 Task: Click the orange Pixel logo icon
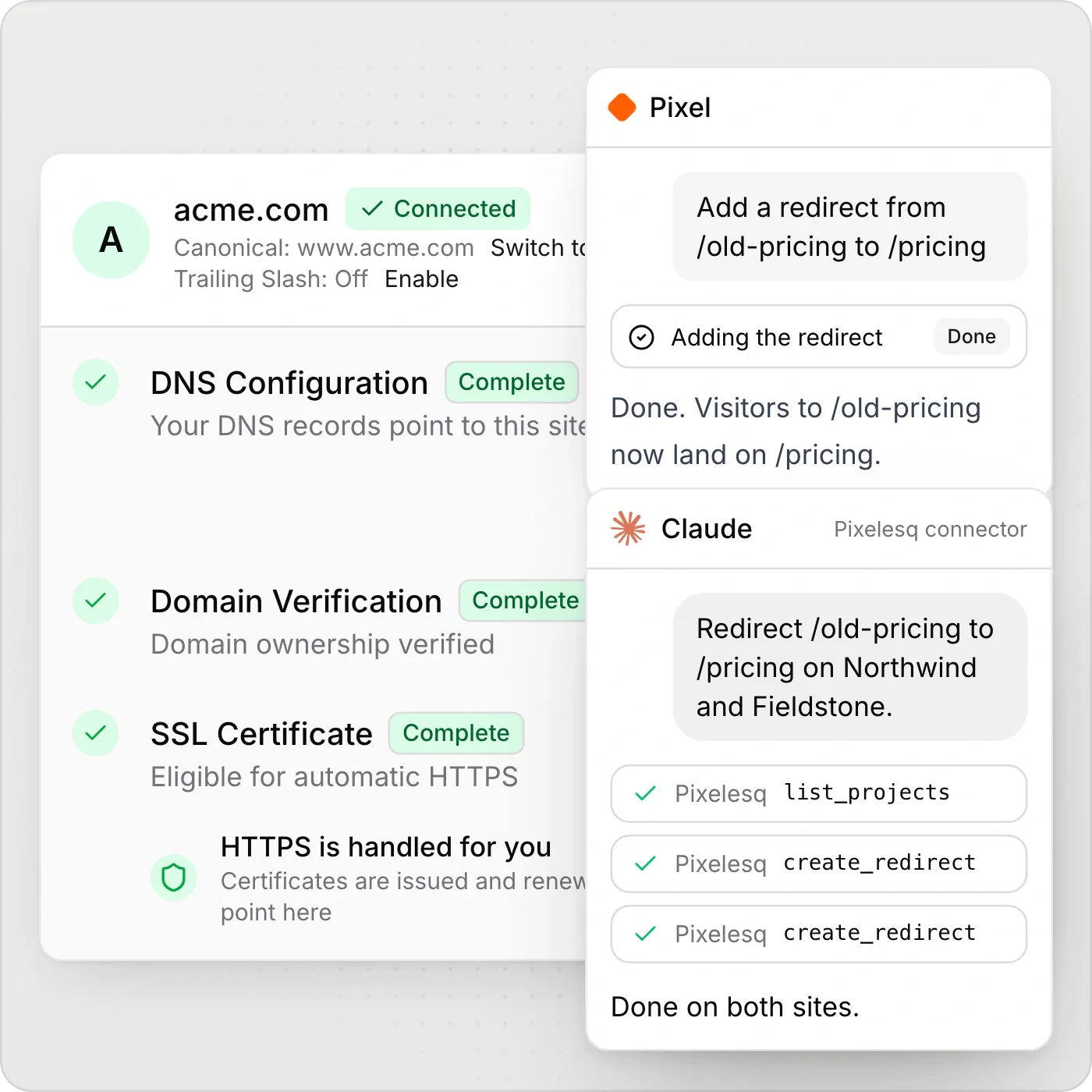click(x=622, y=108)
